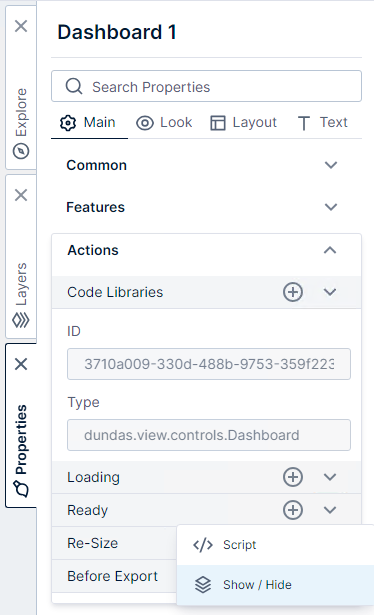Collapse the Actions section chevron
This screenshot has height=615, width=374.
coord(330,250)
